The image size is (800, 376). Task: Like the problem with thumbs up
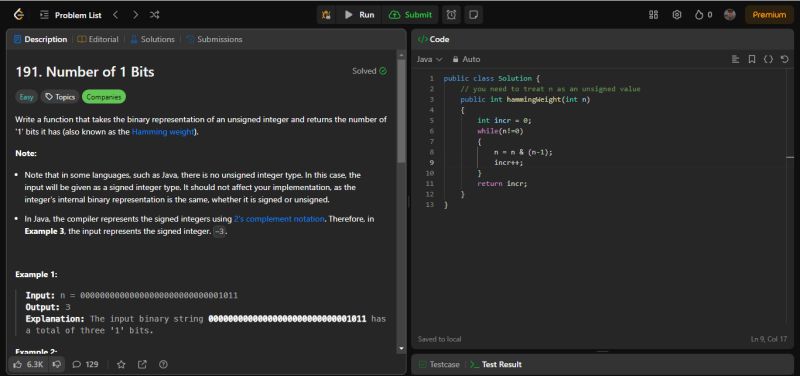coord(29,364)
